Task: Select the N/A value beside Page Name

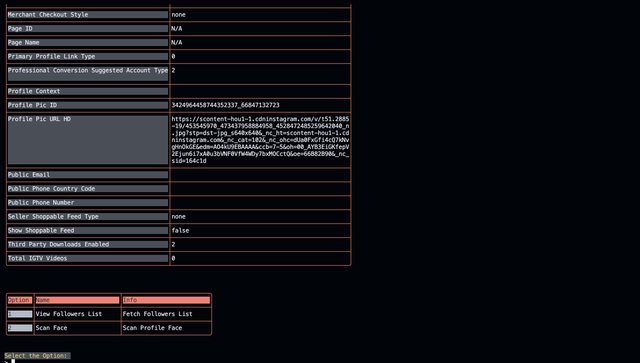Action: click(177, 42)
